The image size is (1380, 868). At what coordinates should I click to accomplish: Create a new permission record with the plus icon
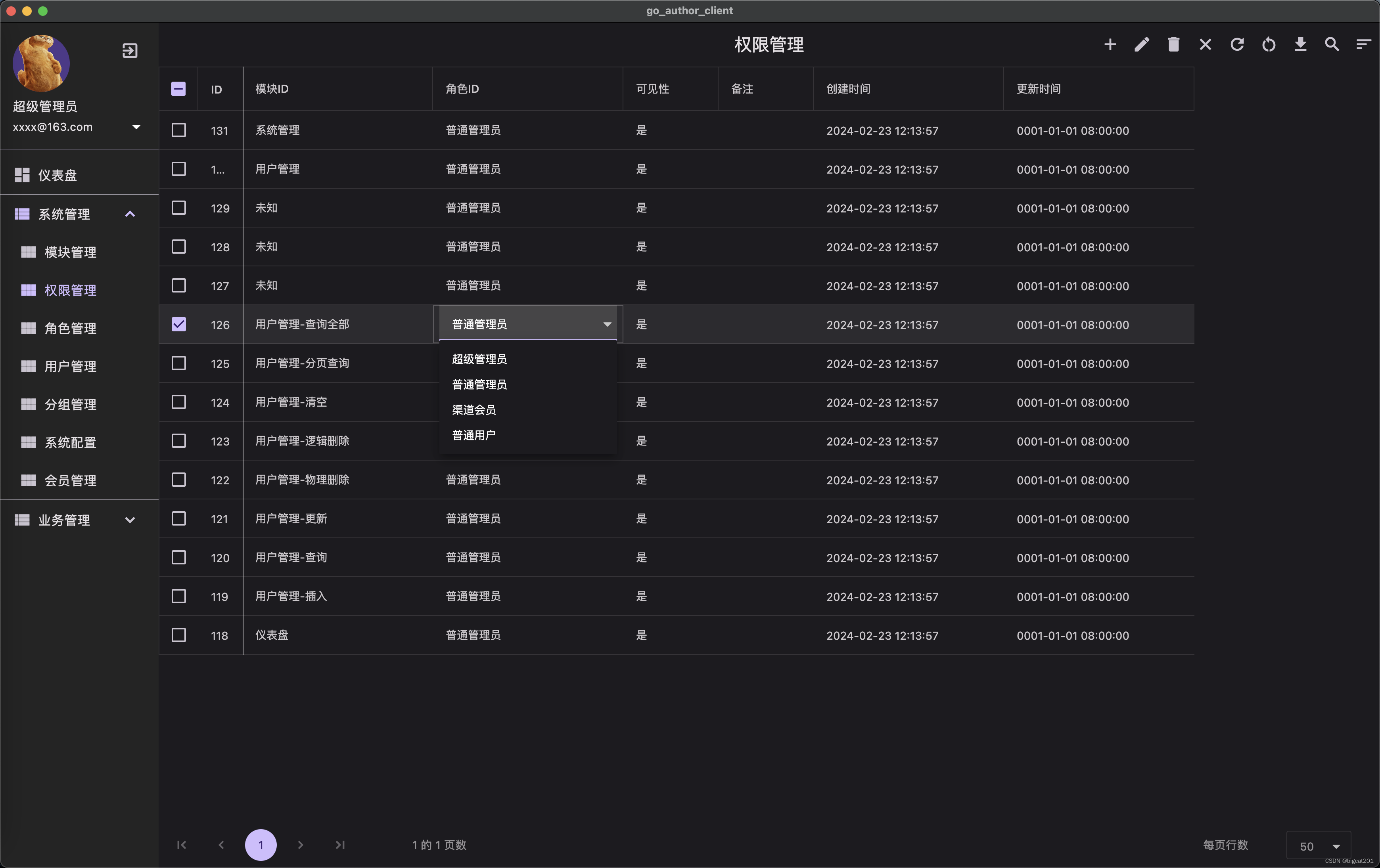click(1110, 44)
